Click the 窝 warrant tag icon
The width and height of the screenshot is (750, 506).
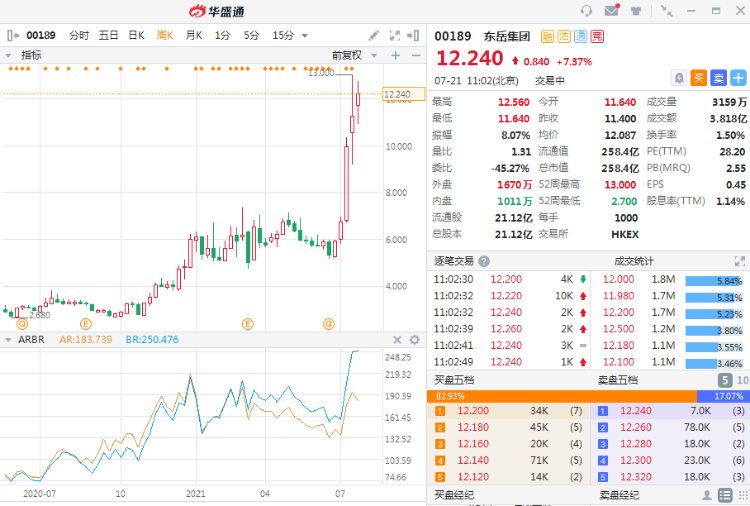coord(597,36)
